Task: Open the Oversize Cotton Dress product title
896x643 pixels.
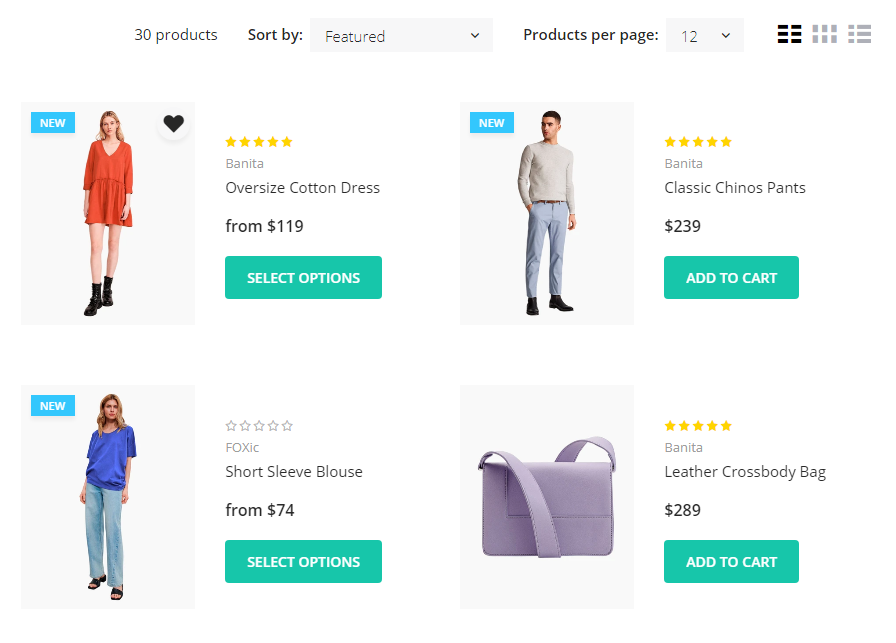Action: pos(302,188)
